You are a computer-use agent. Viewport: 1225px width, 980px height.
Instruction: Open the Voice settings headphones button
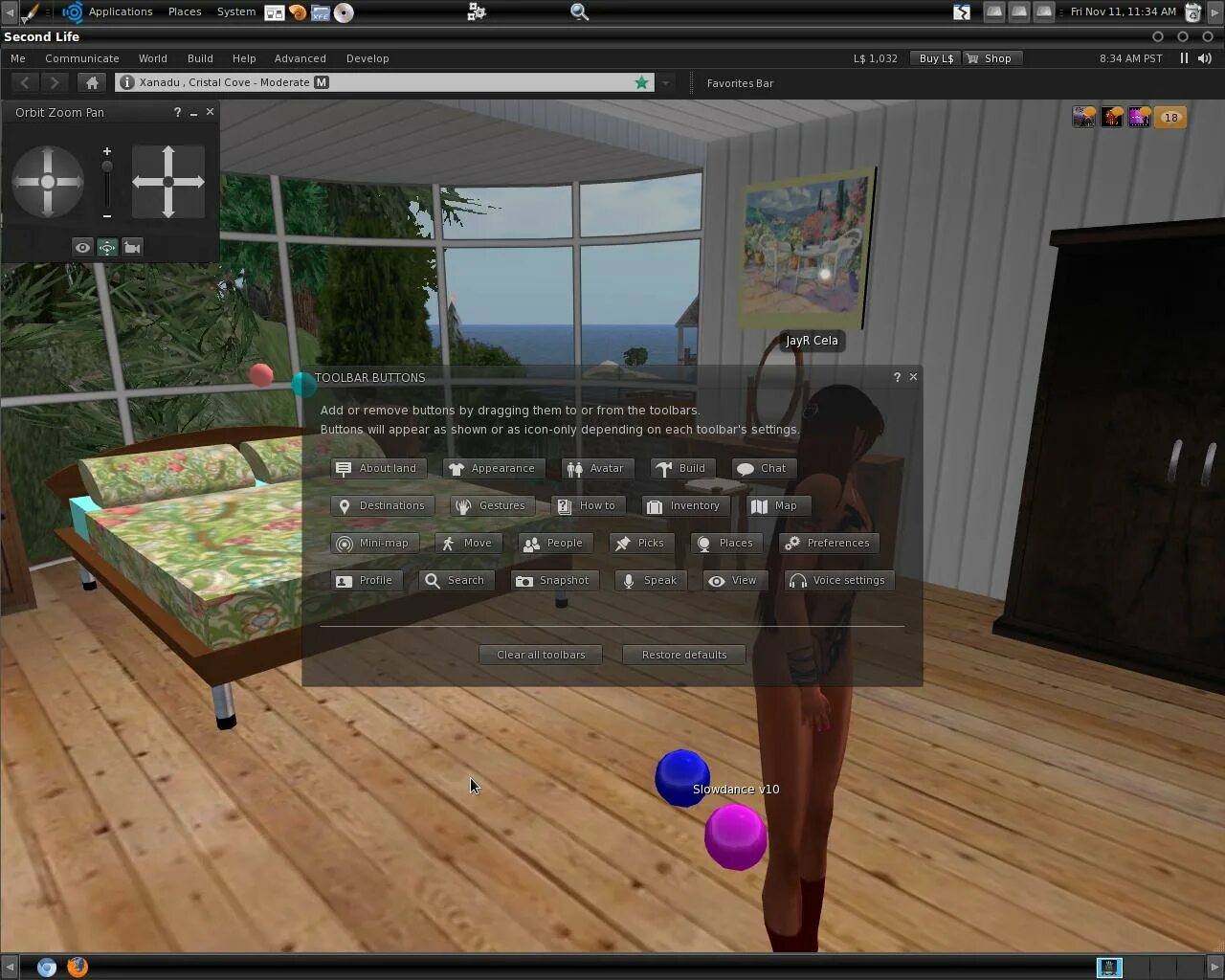click(838, 581)
